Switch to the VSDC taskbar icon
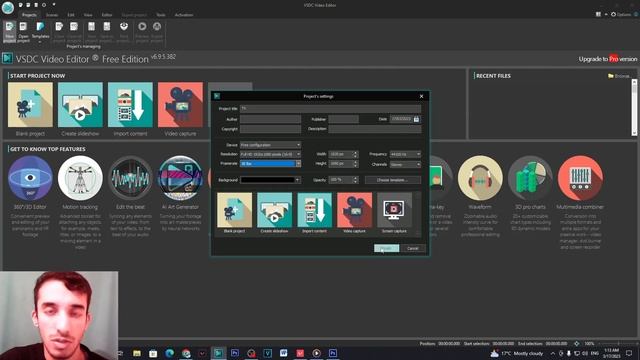Image resolution: width=640 pixels, height=360 pixels. pos(218,353)
